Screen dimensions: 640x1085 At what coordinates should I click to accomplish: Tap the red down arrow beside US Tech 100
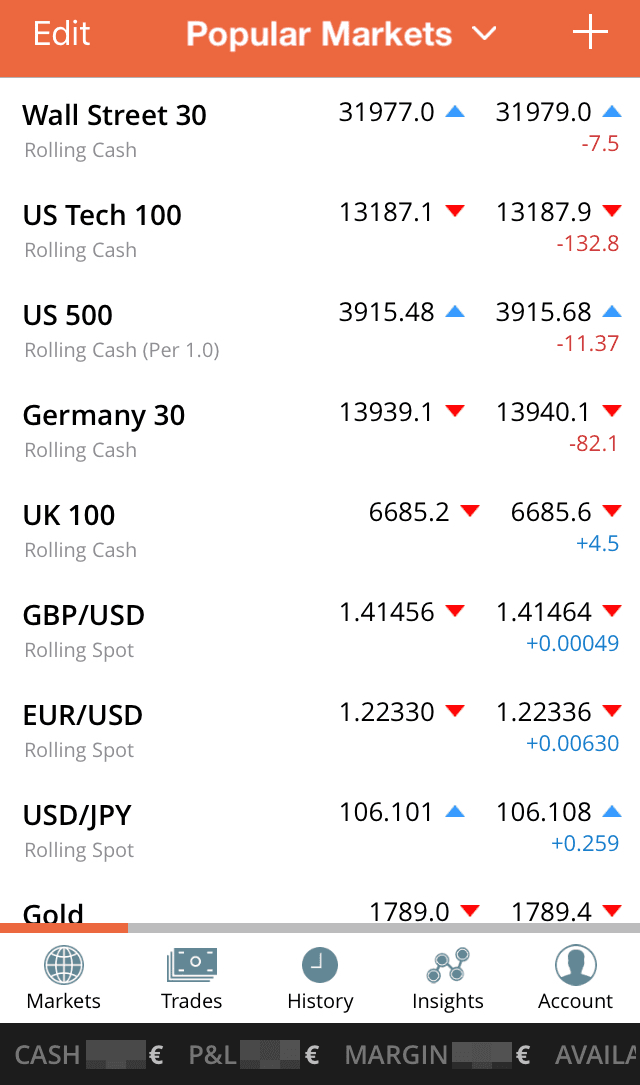pos(455,211)
